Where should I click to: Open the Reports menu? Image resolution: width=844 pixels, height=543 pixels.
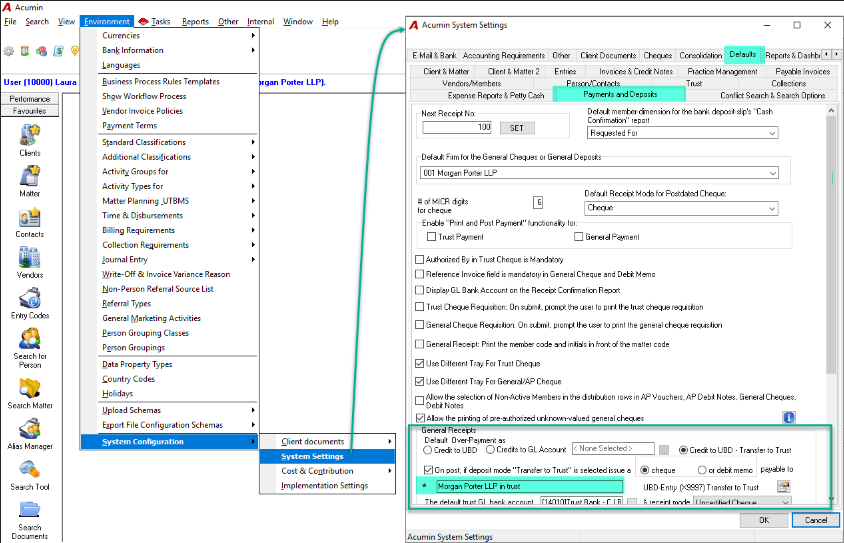[x=195, y=21]
